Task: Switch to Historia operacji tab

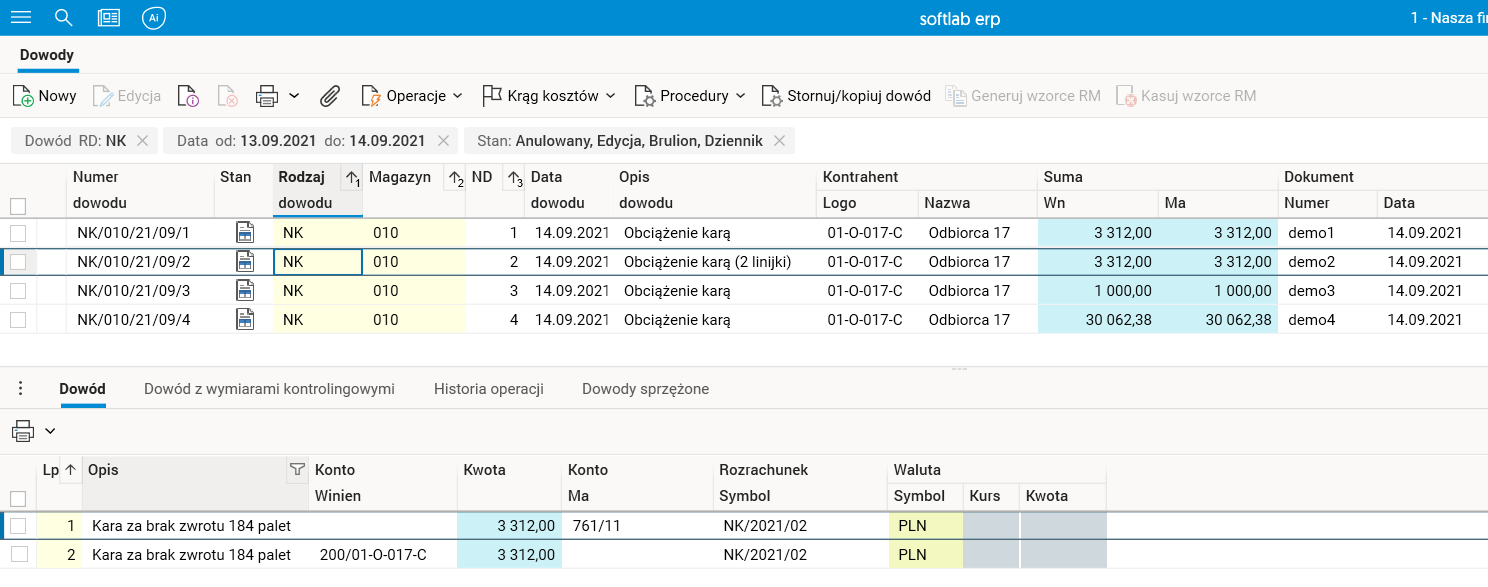Action: pos(488,389)
